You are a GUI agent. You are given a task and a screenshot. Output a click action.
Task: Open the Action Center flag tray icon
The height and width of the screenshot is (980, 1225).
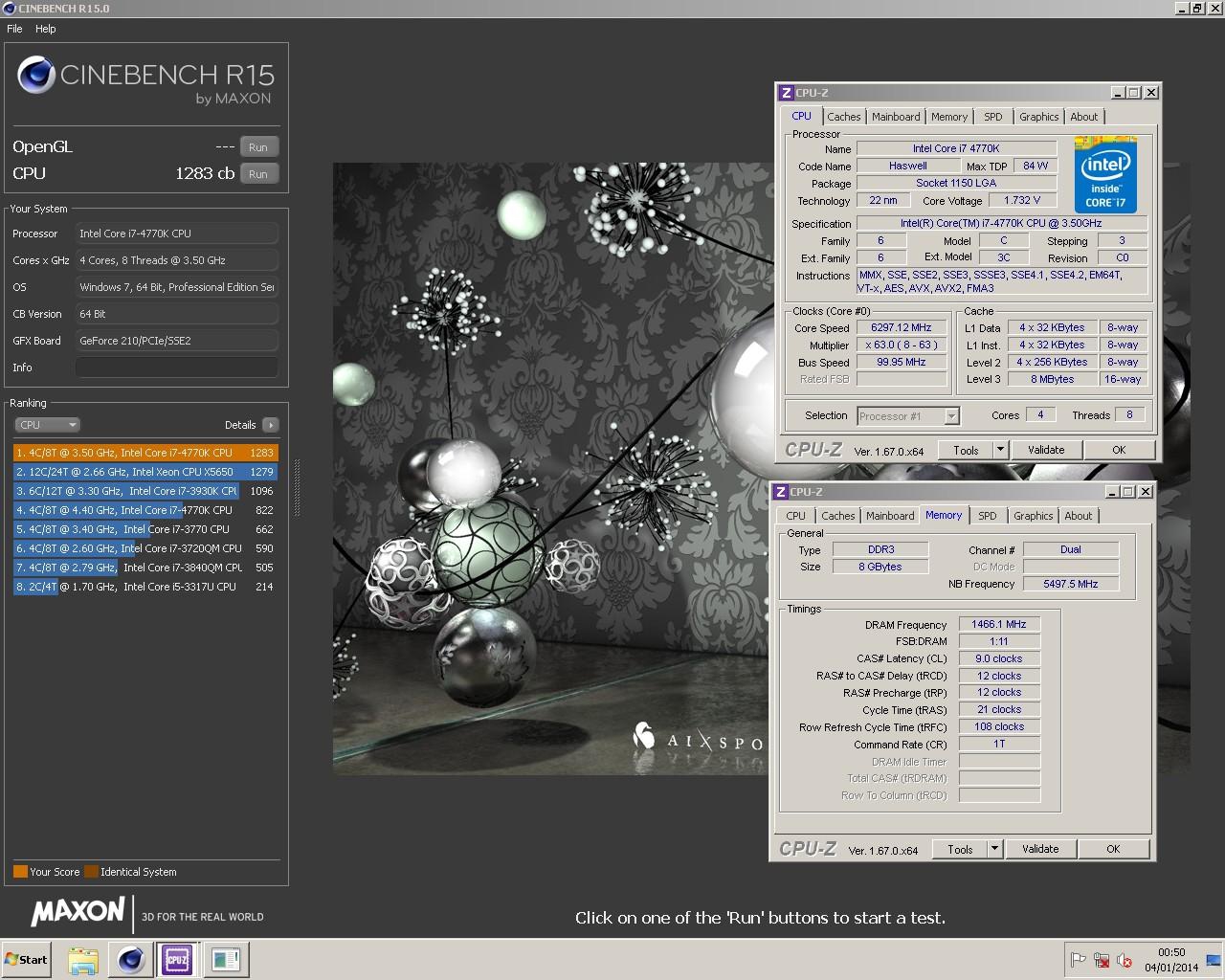pyautogui.click(x=1078, y=960)
